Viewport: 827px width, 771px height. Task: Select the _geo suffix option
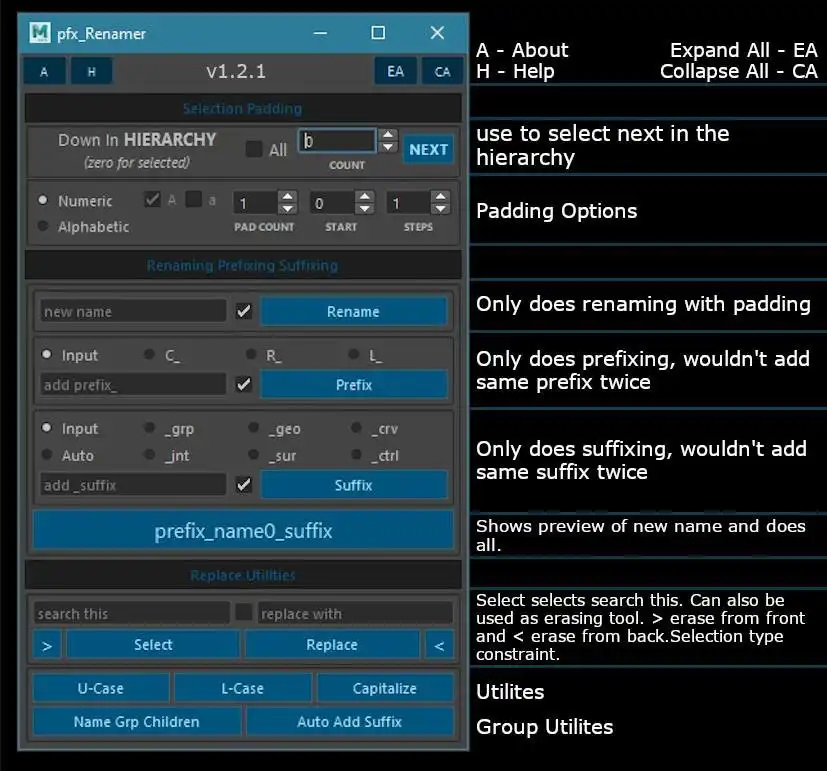click(254, 428)
